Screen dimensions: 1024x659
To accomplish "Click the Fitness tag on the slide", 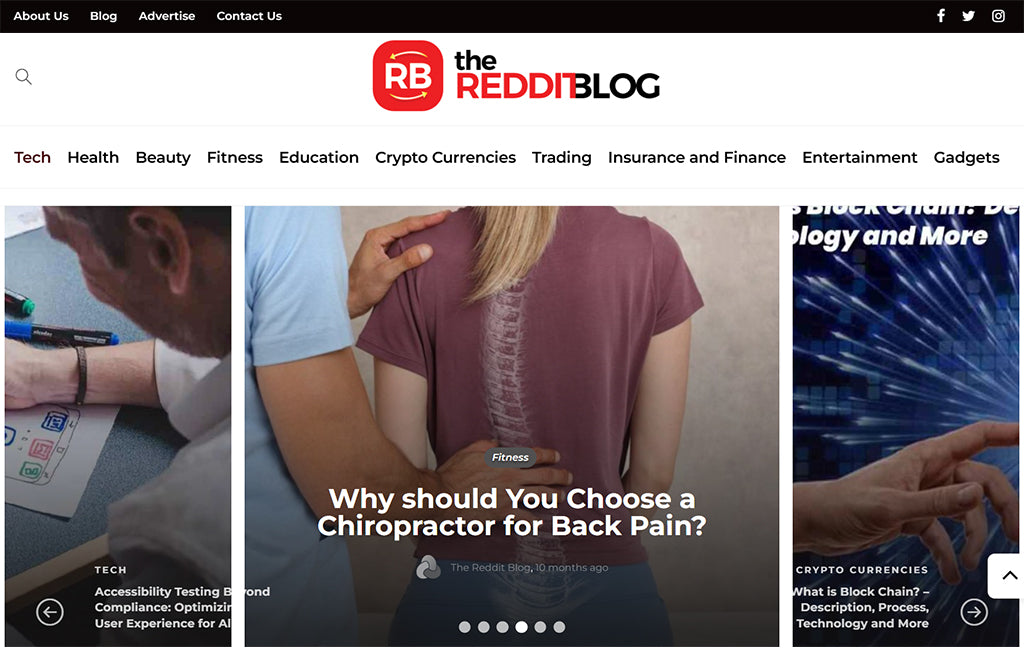I will pos(510,457).
